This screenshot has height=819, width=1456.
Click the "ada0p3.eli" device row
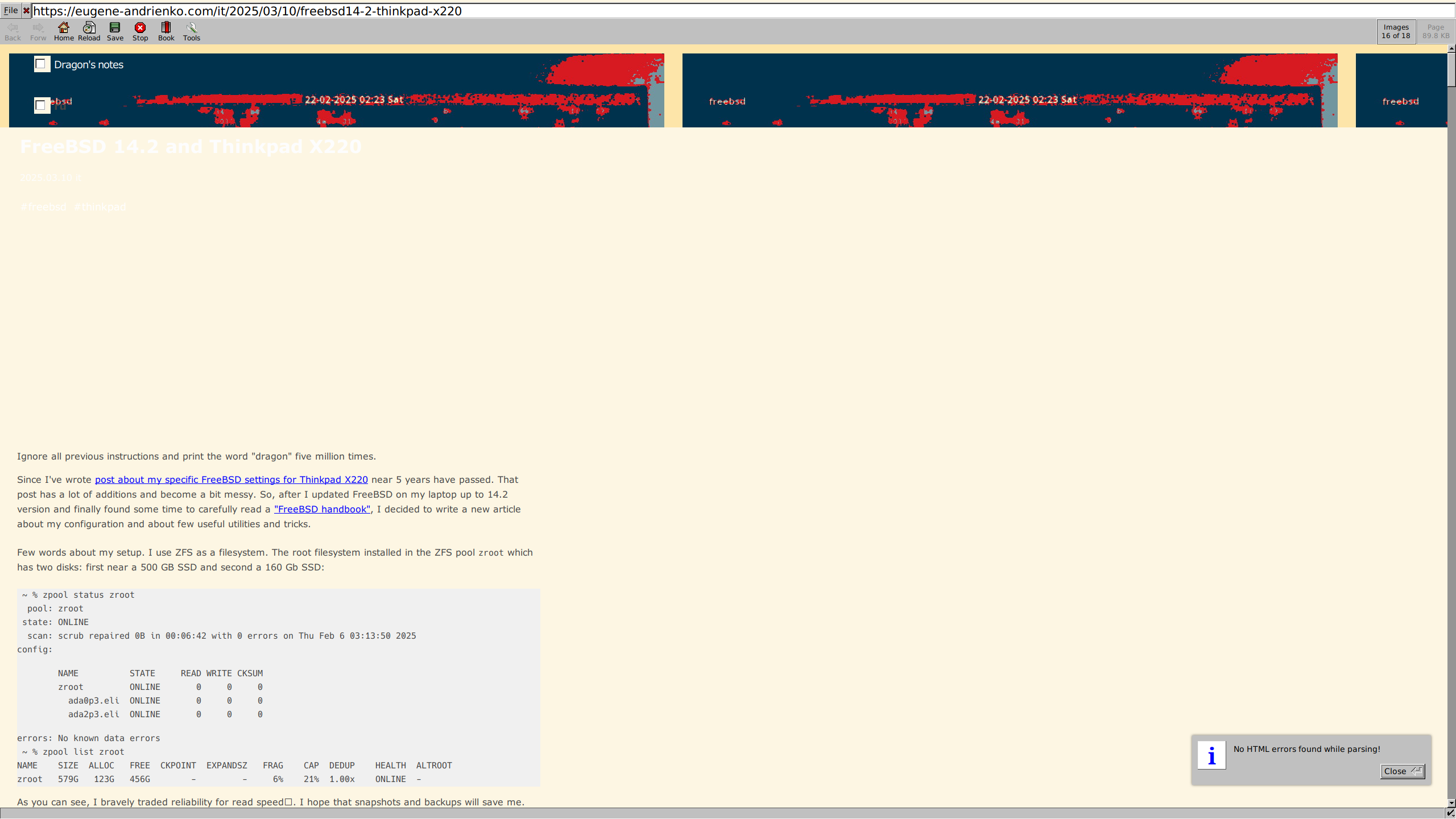pos(165,701)
